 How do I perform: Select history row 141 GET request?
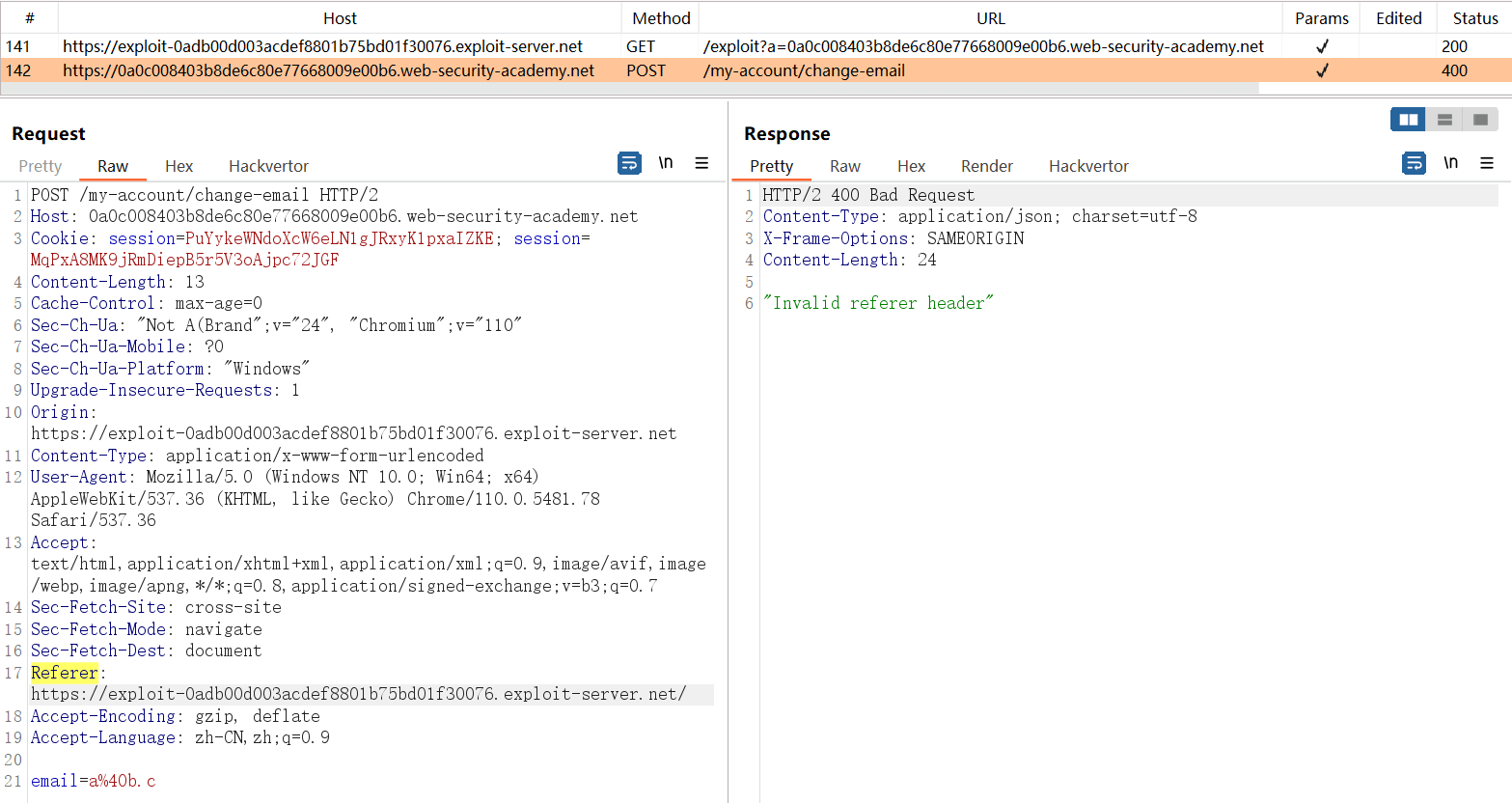click(322, 46)
